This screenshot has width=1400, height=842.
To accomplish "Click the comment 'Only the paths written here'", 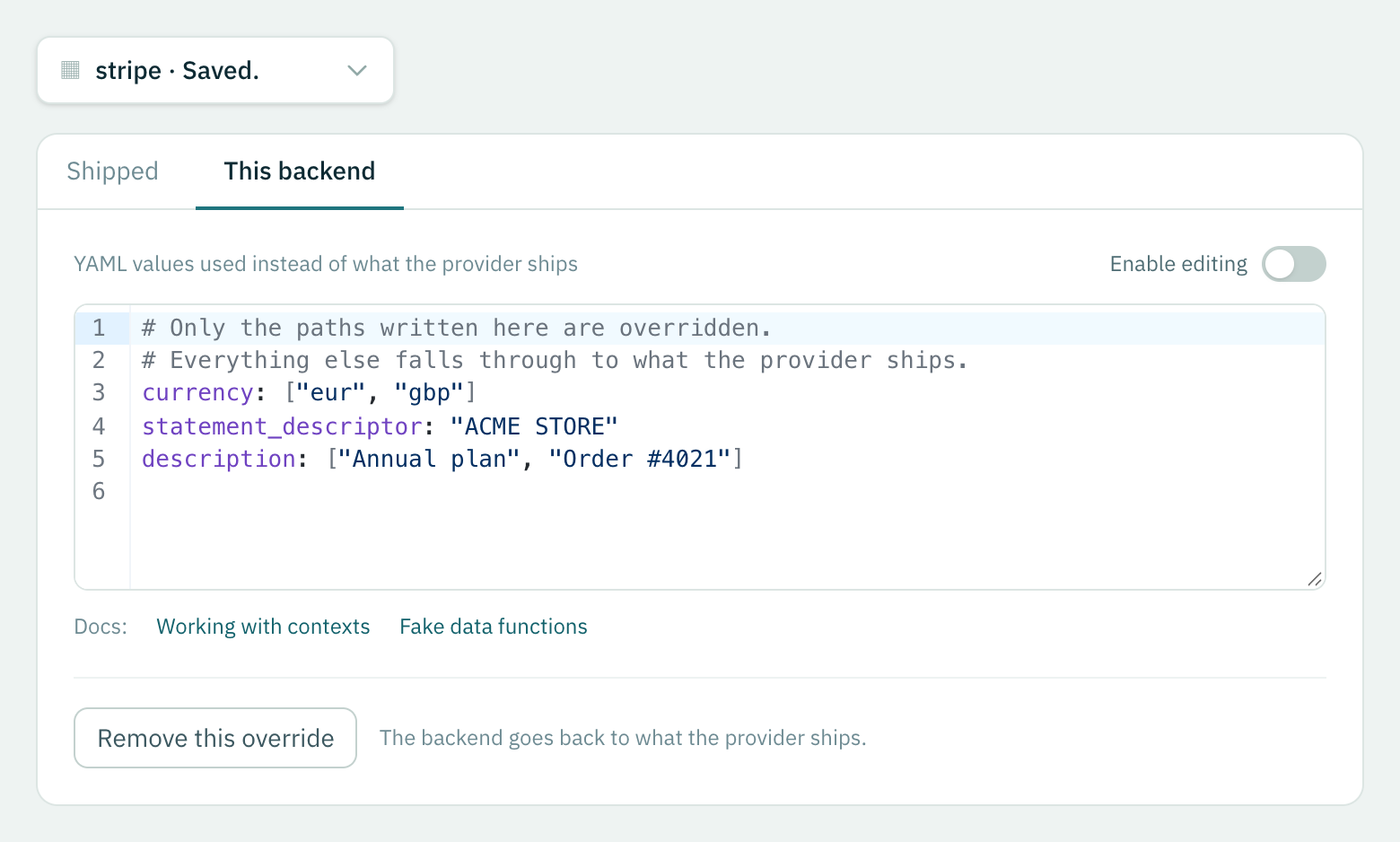I will pos(456,329).
